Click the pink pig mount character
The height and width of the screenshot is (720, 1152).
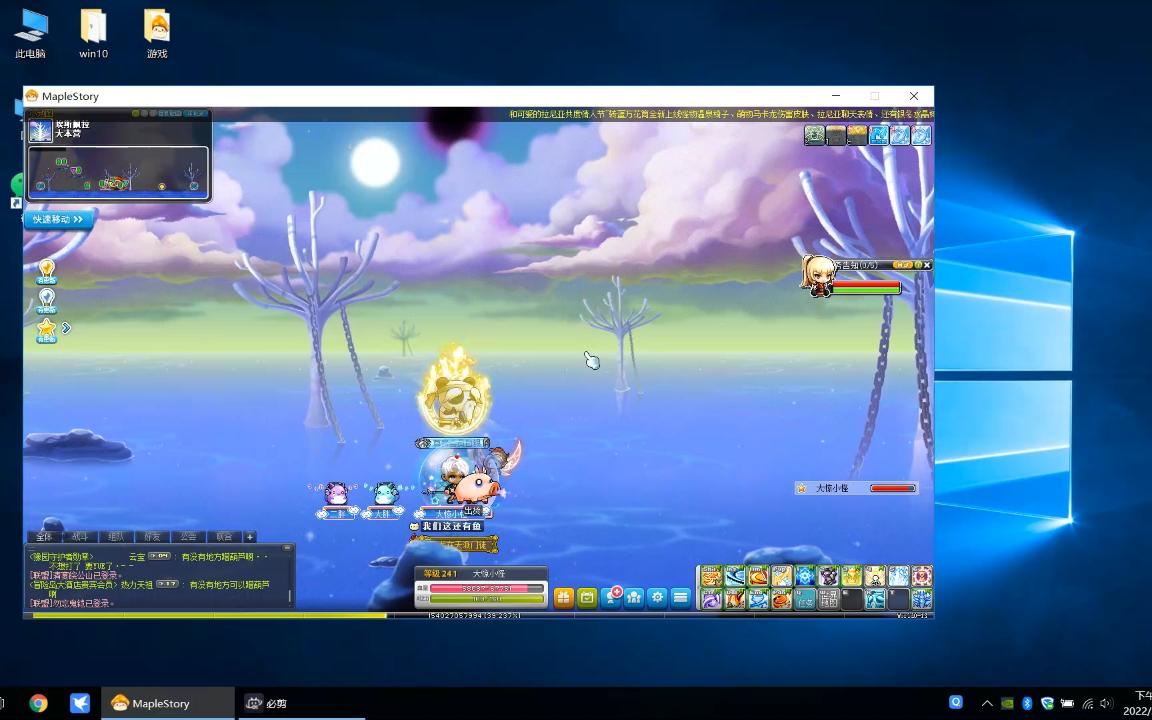(x=476, y=485)
